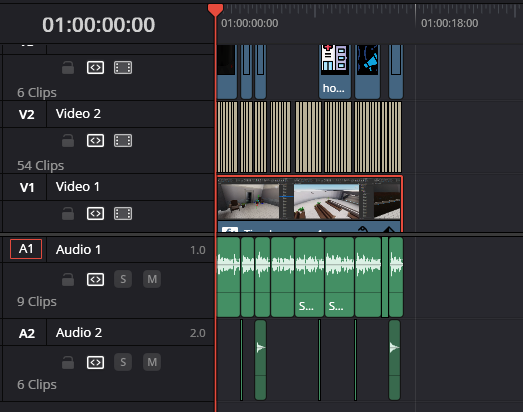Select the blue megaphone image clip
Viewport: 523px width, 412px height.
(x=368, y=72)
